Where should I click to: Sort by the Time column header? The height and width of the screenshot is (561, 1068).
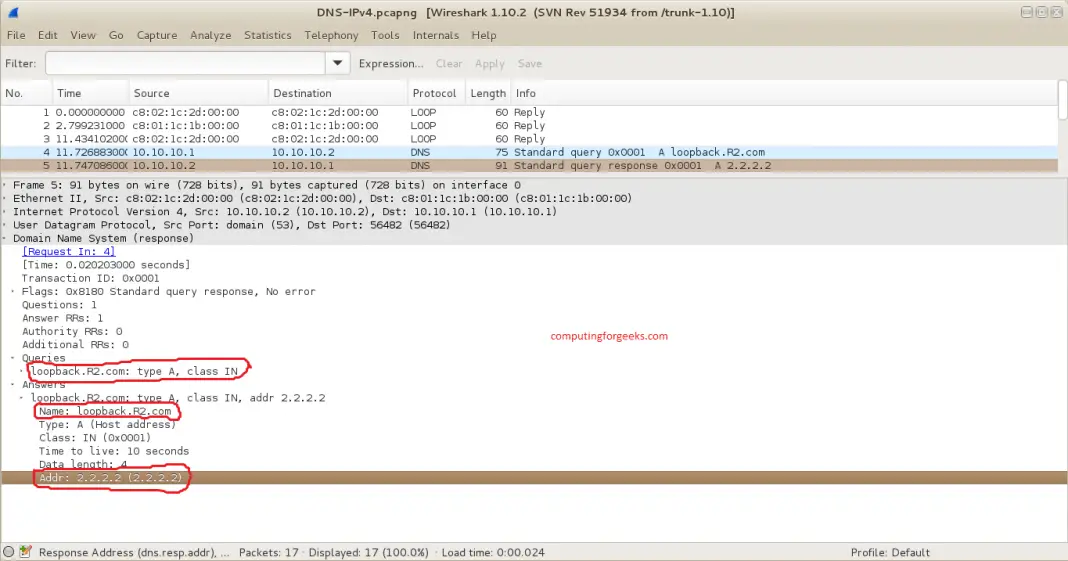point(91,93)
